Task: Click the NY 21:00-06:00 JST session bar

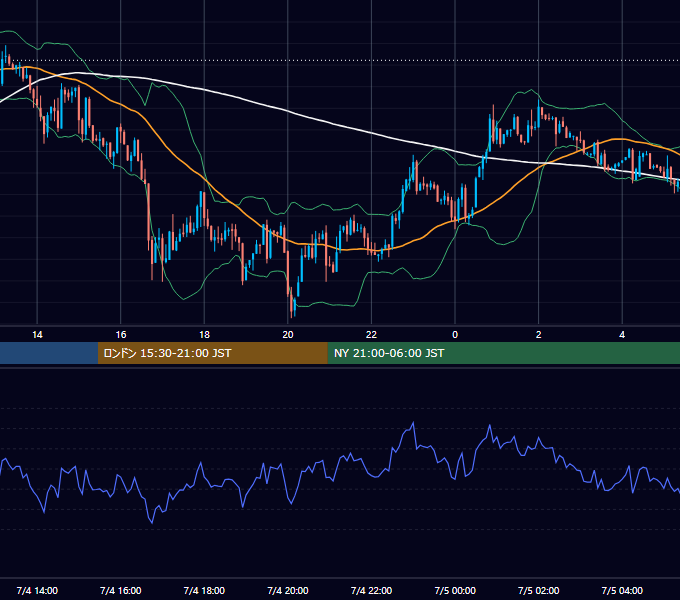Action: coord(503,353)
